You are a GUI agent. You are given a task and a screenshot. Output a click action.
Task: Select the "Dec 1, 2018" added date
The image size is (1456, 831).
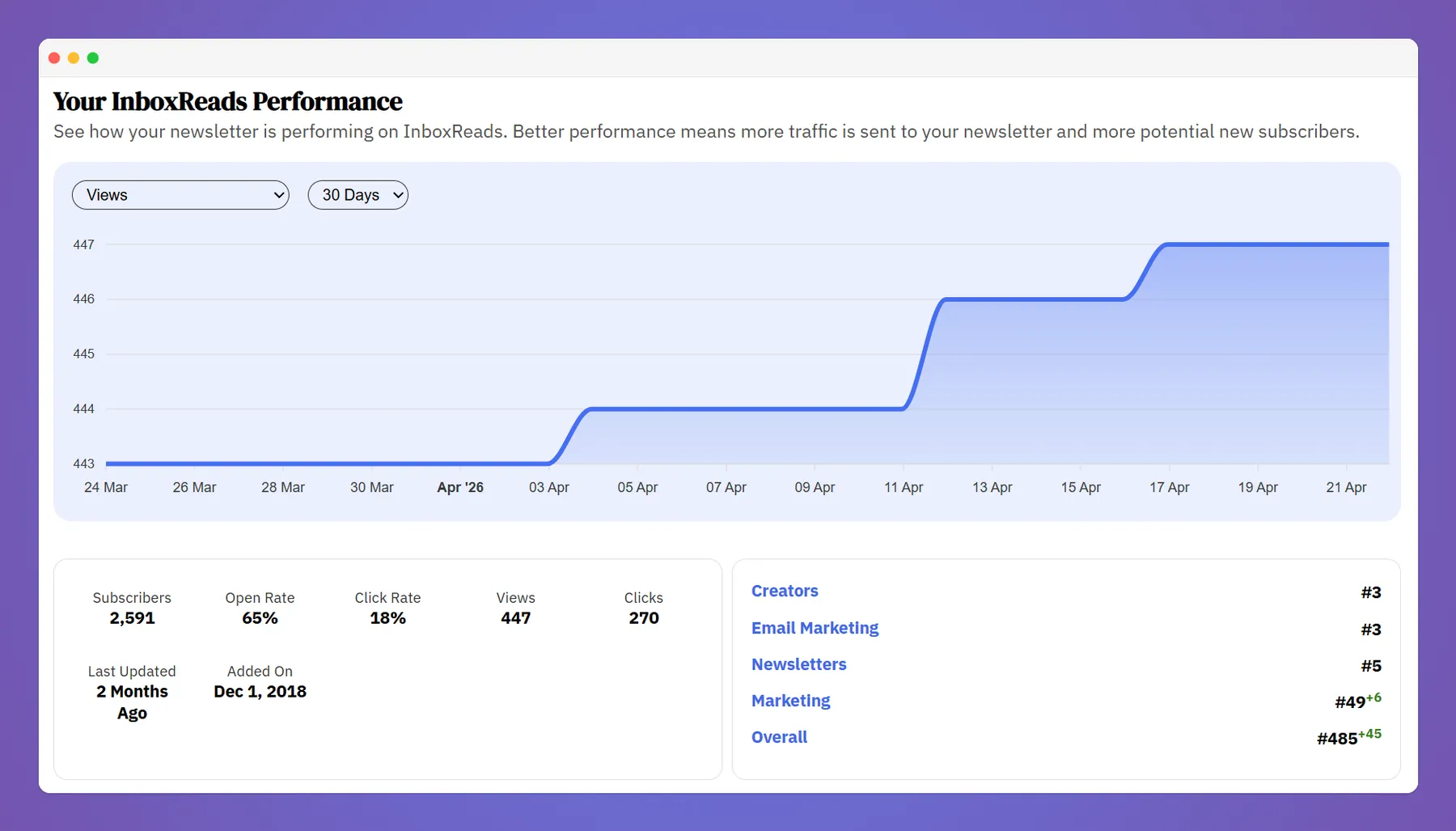point(260,692)
